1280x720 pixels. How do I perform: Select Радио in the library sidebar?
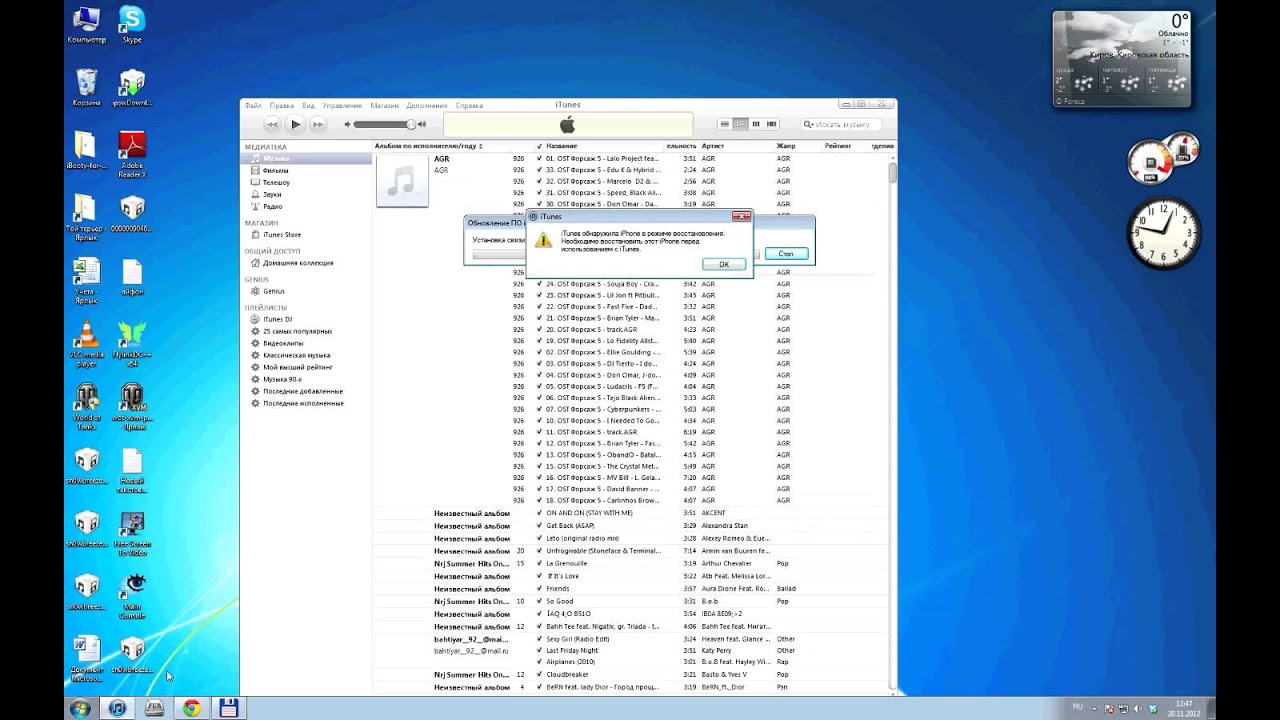point(305,206)
